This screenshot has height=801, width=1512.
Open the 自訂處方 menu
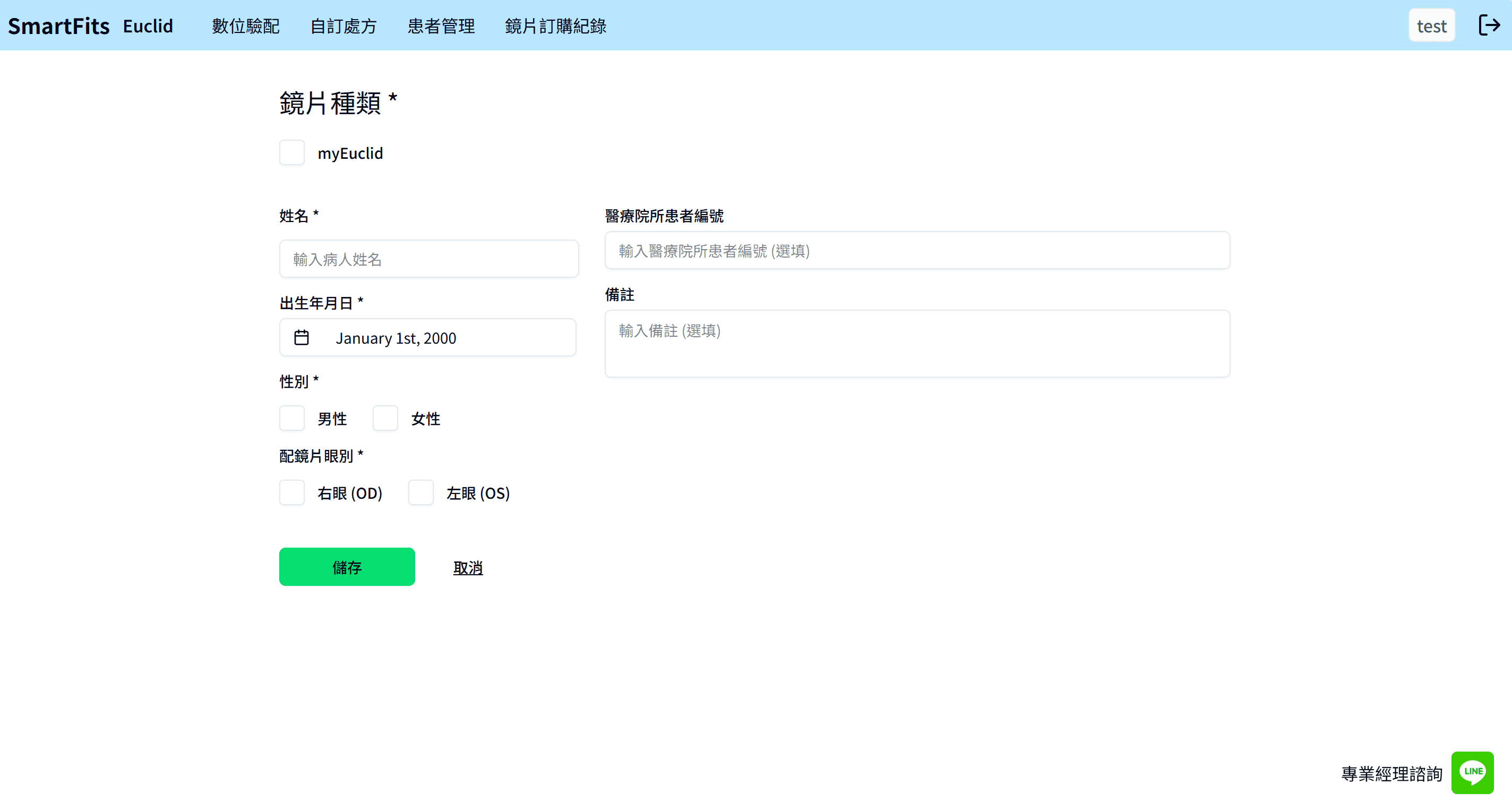(343, 25)
